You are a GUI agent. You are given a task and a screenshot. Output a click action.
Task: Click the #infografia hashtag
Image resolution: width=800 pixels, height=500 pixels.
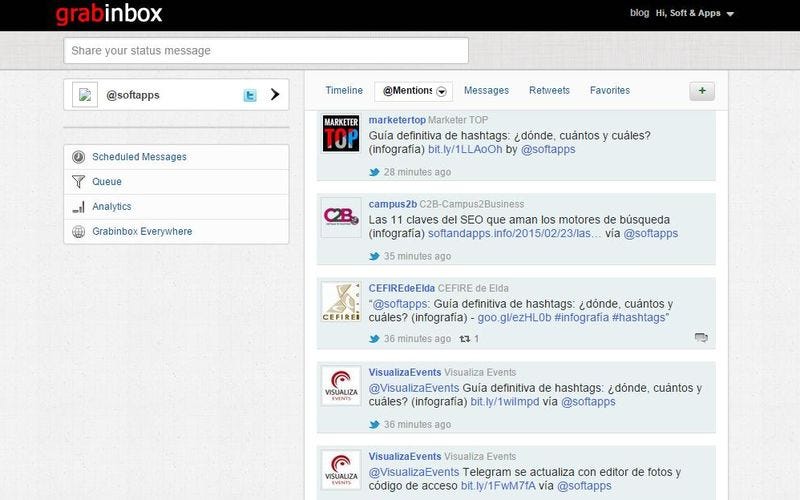click(x=581, y=318)
